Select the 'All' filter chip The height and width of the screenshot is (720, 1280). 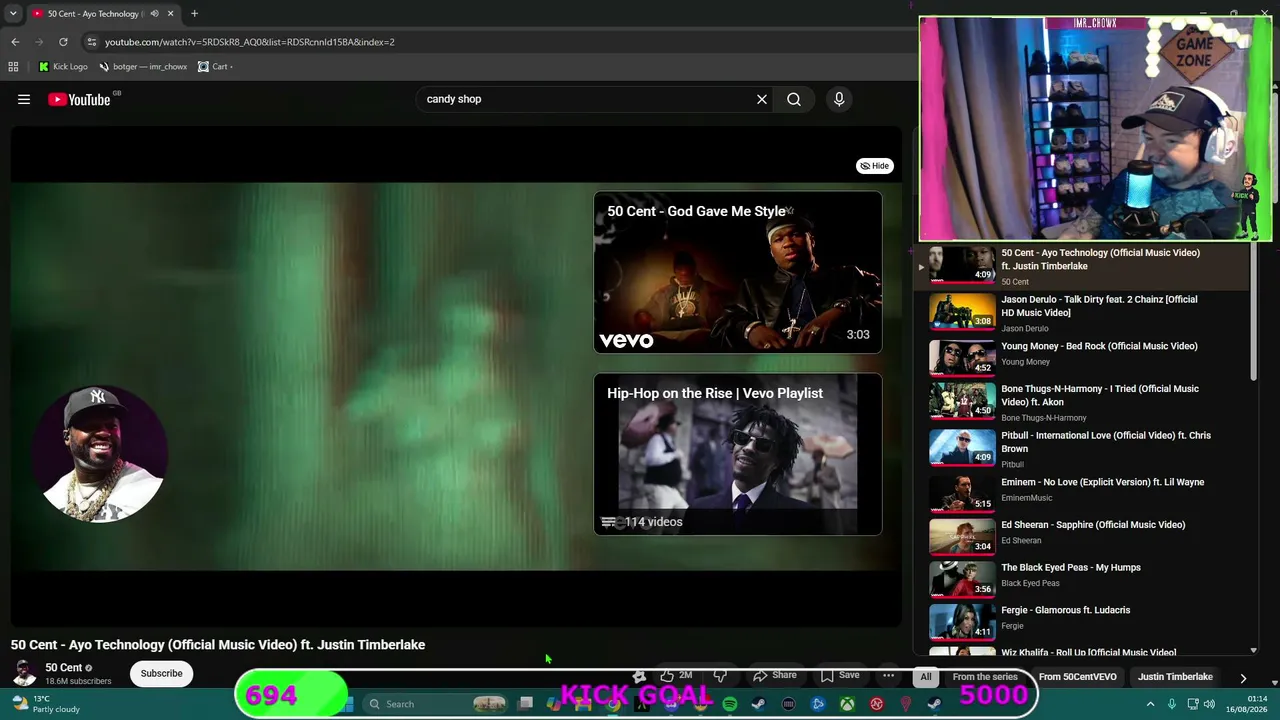tap(926, 677)
